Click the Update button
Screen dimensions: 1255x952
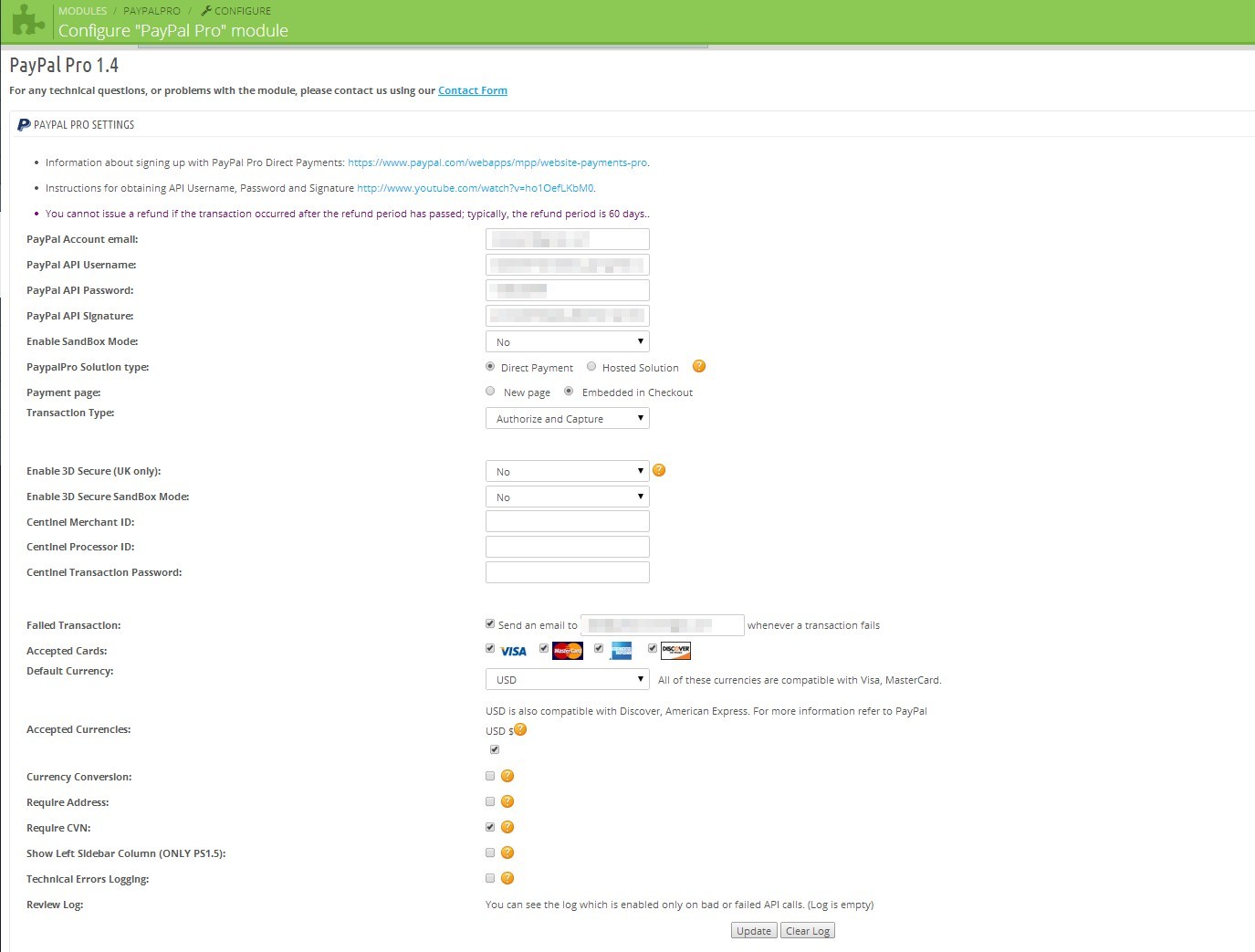click(x=754, y=930)
